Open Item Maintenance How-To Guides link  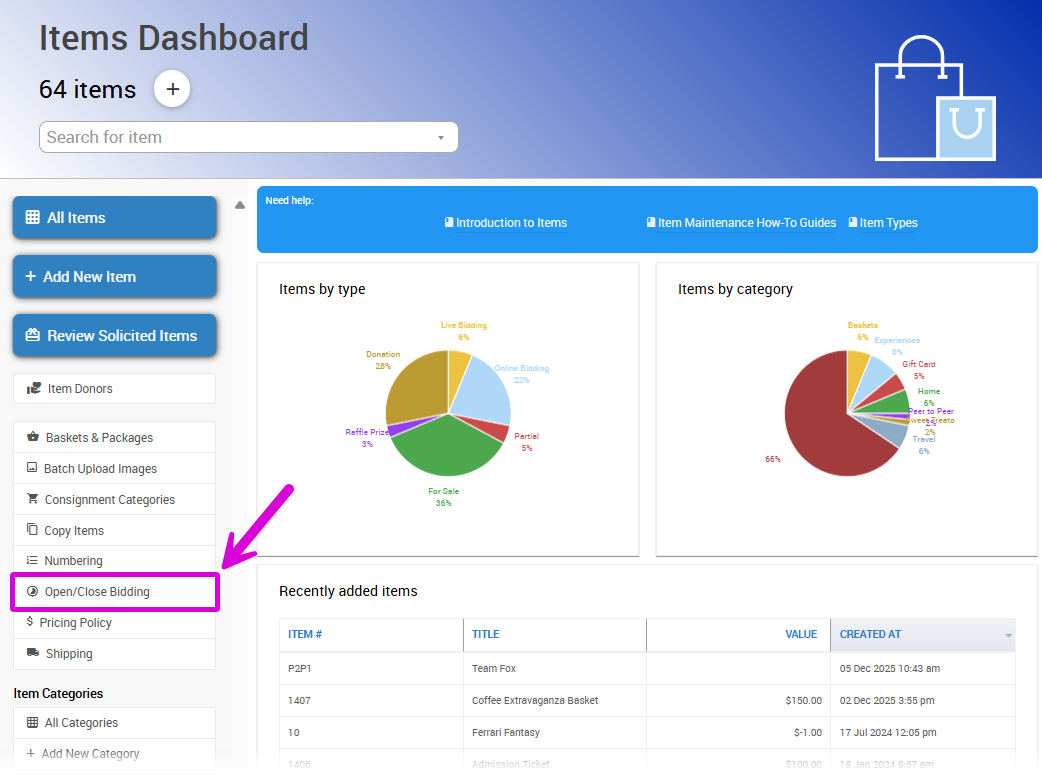746,223
